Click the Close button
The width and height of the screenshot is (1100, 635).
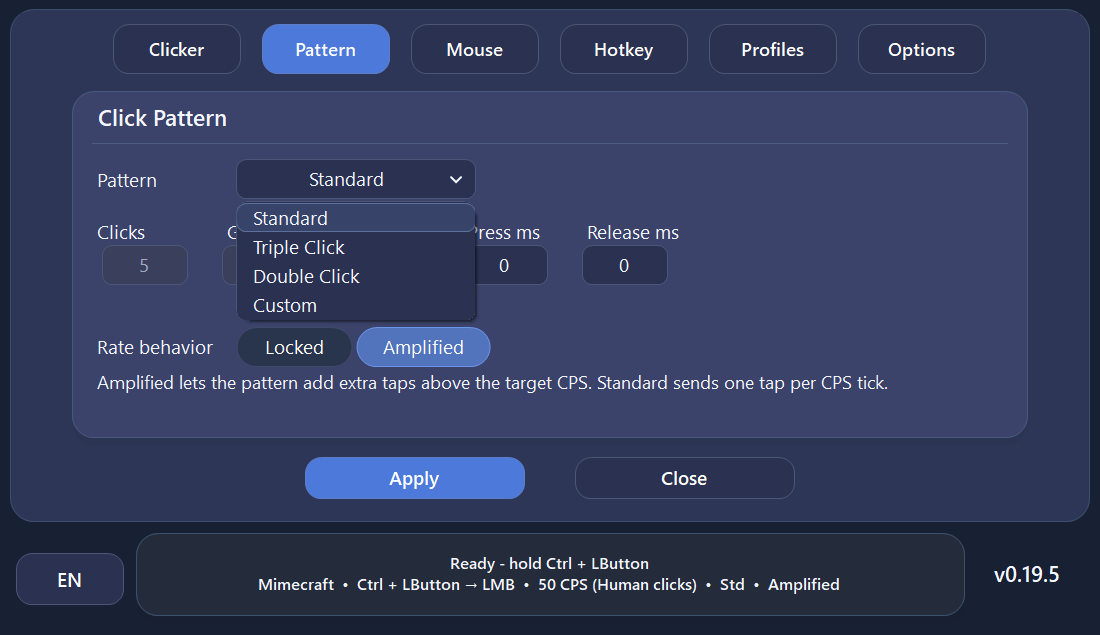pos(685,479)
